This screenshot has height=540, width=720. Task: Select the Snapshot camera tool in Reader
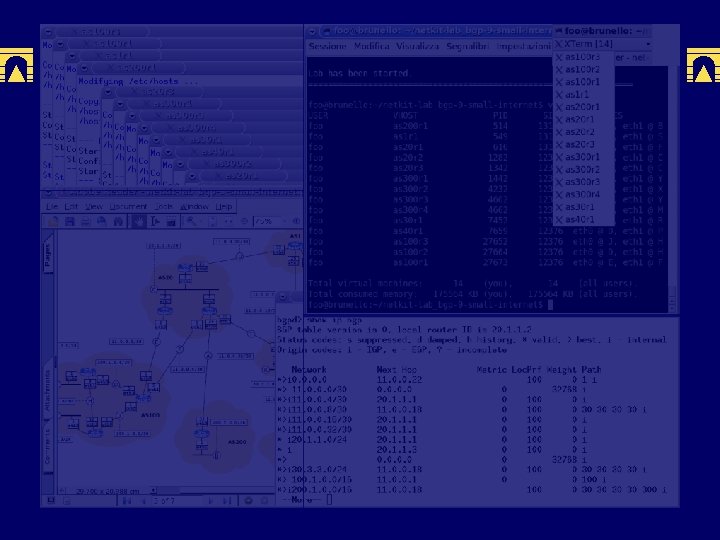(171, 222)
